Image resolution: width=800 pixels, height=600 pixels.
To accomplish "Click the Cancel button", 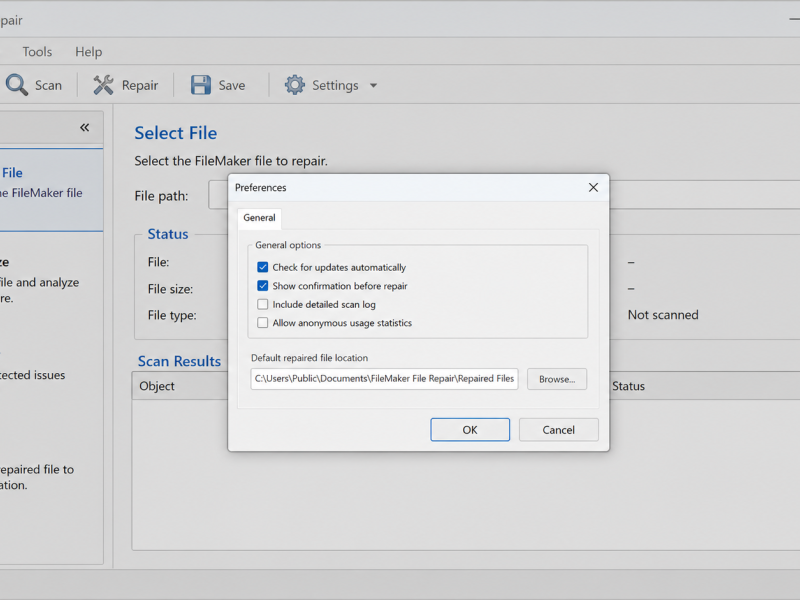I will pos(559,430).
